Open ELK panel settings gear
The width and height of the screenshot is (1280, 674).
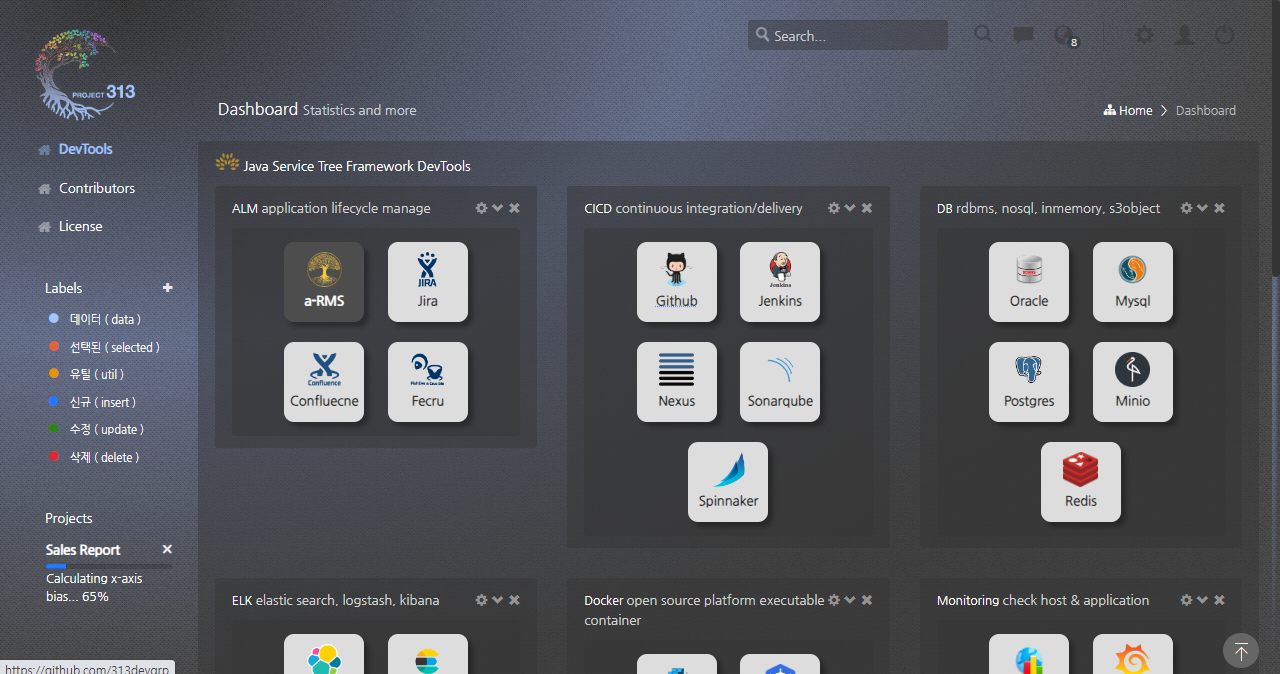coord(481,600)
